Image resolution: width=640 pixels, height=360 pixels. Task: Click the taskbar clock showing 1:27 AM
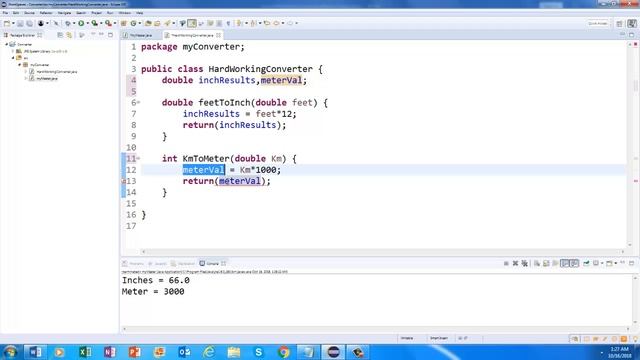pyautogui.click(x=620, y=352)
